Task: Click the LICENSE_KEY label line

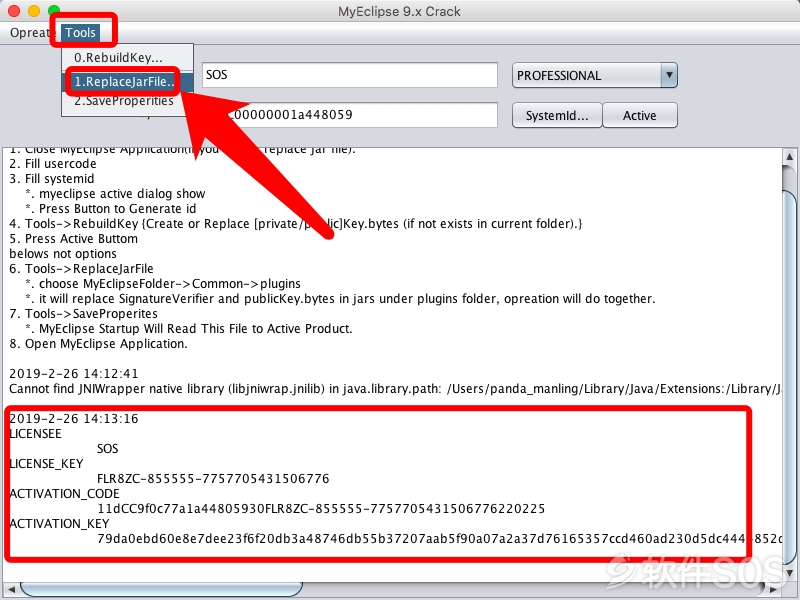Action: tap(46, 464)
